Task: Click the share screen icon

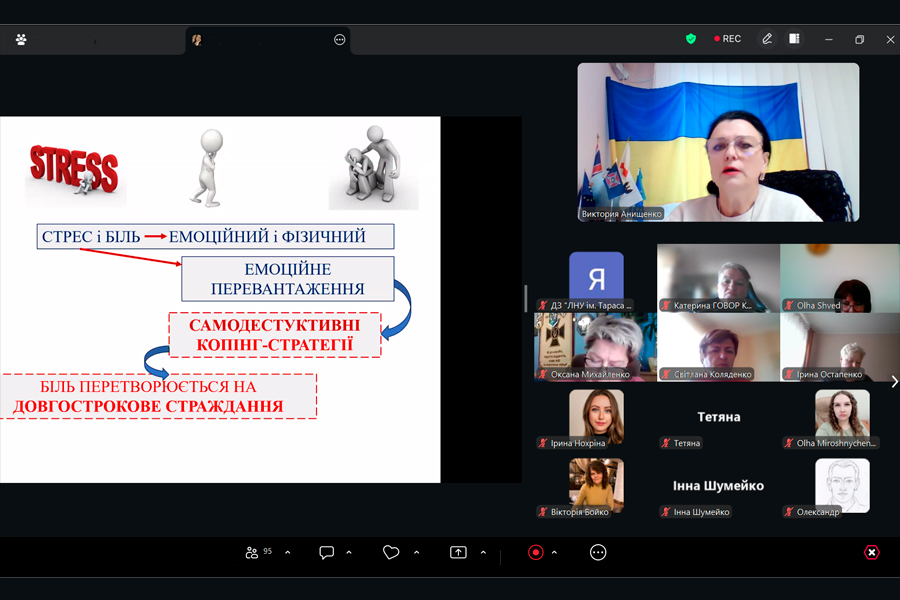Action: [458, 552]
